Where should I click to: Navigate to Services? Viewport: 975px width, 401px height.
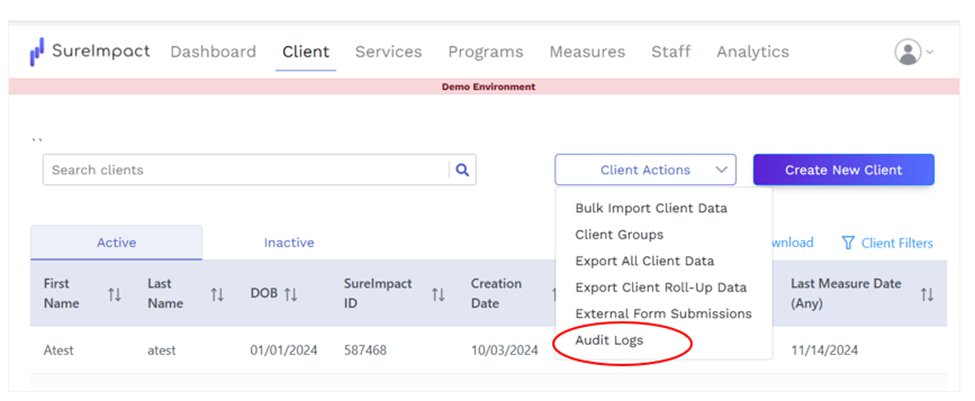coord(389,52)
